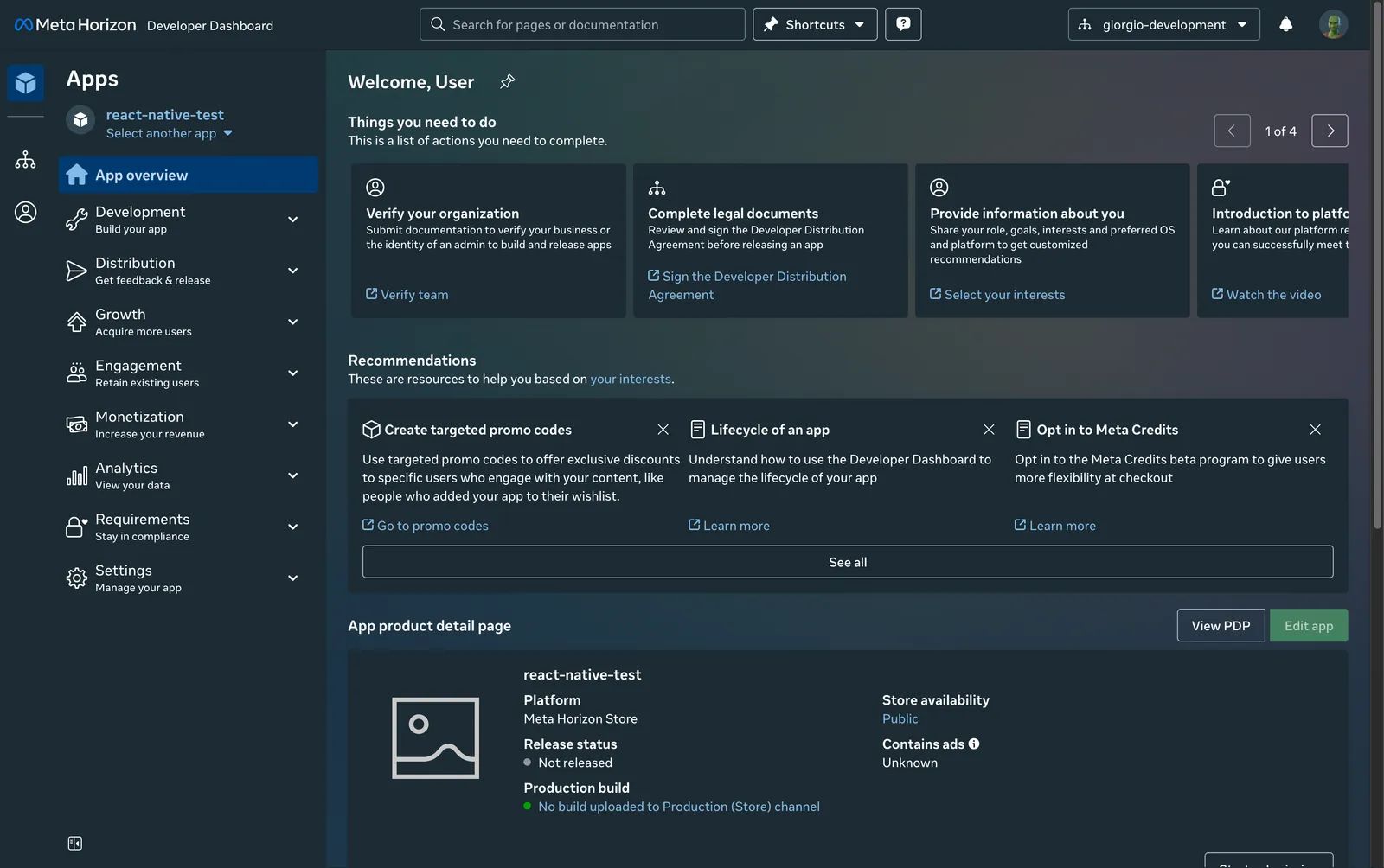The width and height of the screenshot is (1384, 868).
Task: Go to the next to-do page arrow
Action: [x=1330, y=131]
